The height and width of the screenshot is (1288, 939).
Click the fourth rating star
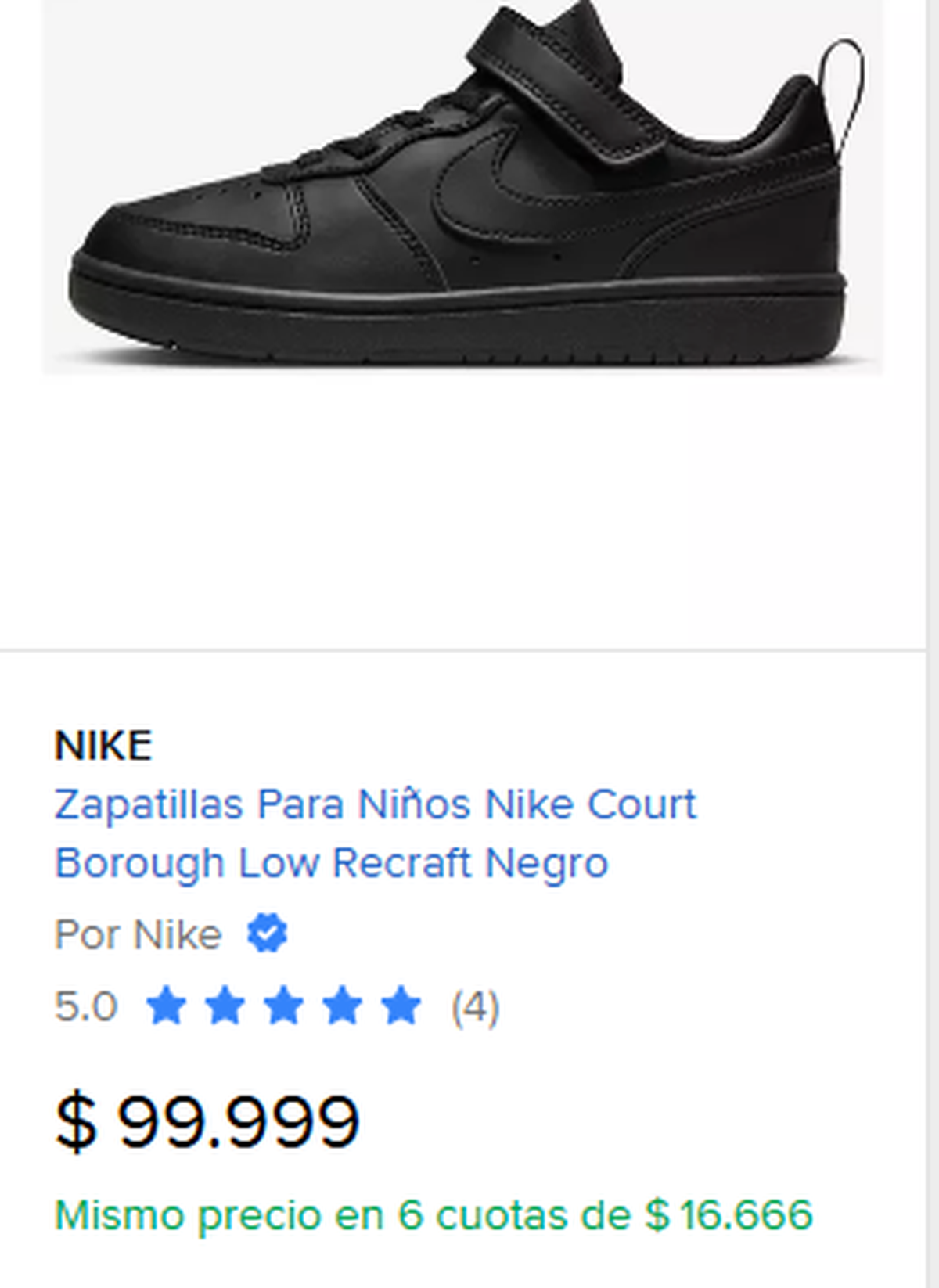(x=342, y=1006)
